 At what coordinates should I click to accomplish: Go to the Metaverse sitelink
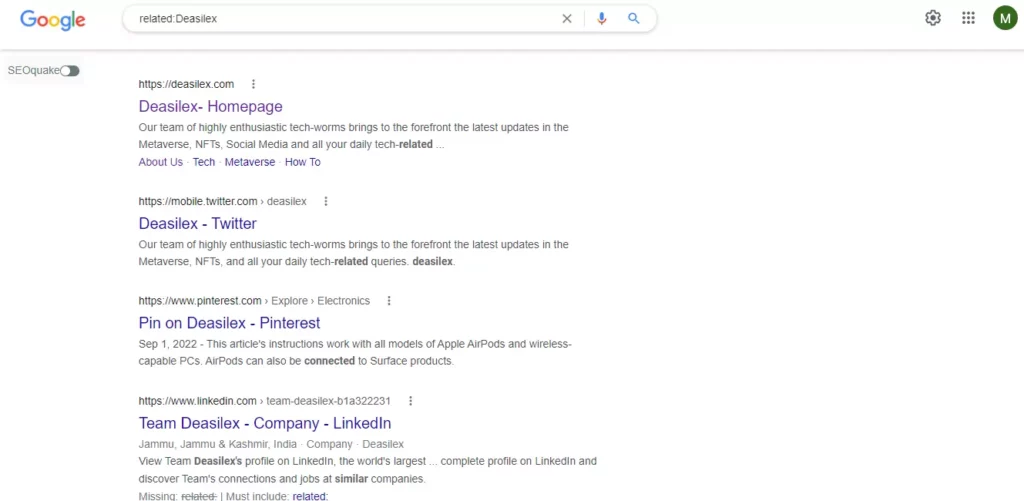click(250, 162)
